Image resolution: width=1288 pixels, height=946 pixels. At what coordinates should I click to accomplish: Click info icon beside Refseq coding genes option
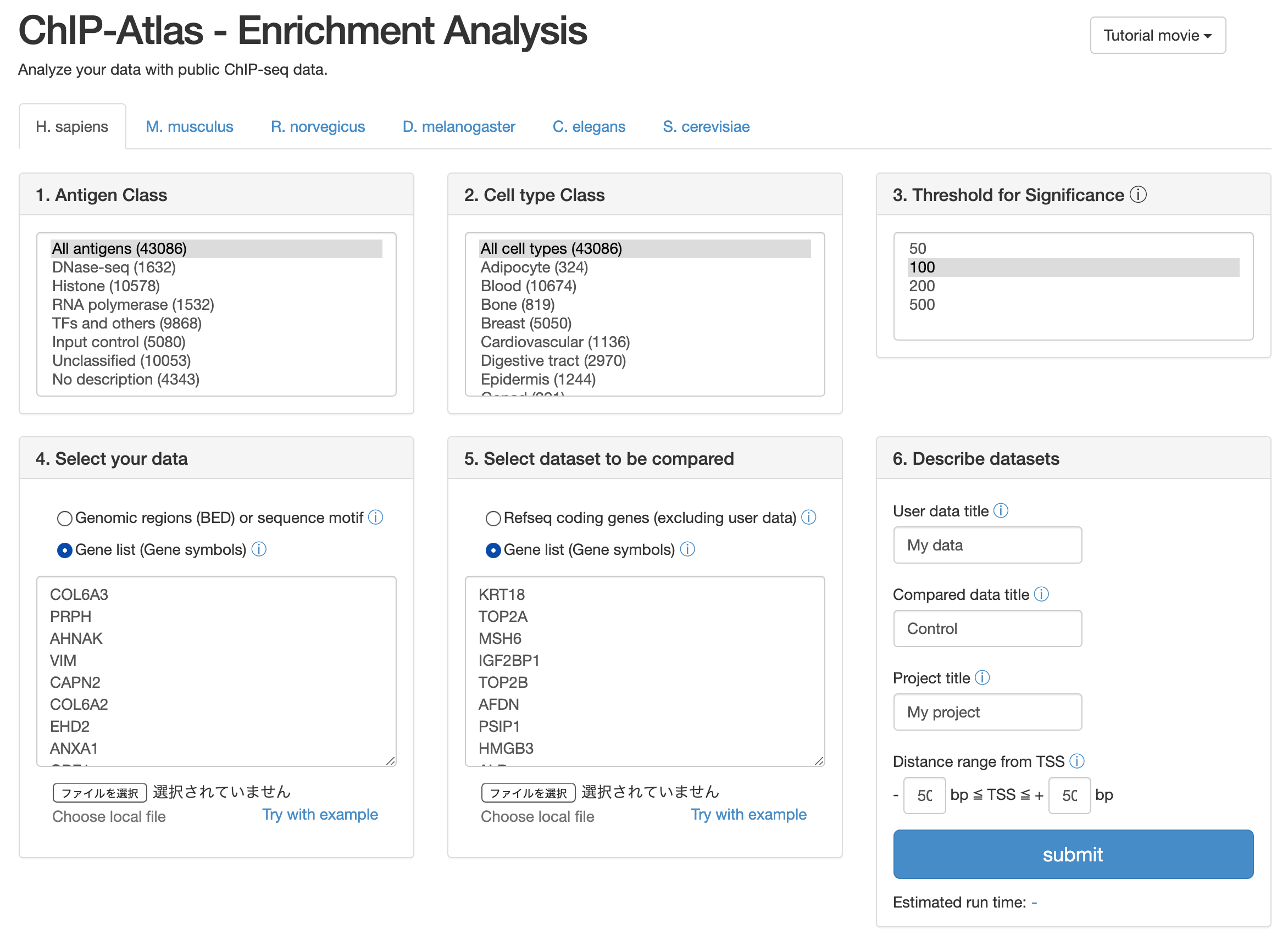pos(808,517)
